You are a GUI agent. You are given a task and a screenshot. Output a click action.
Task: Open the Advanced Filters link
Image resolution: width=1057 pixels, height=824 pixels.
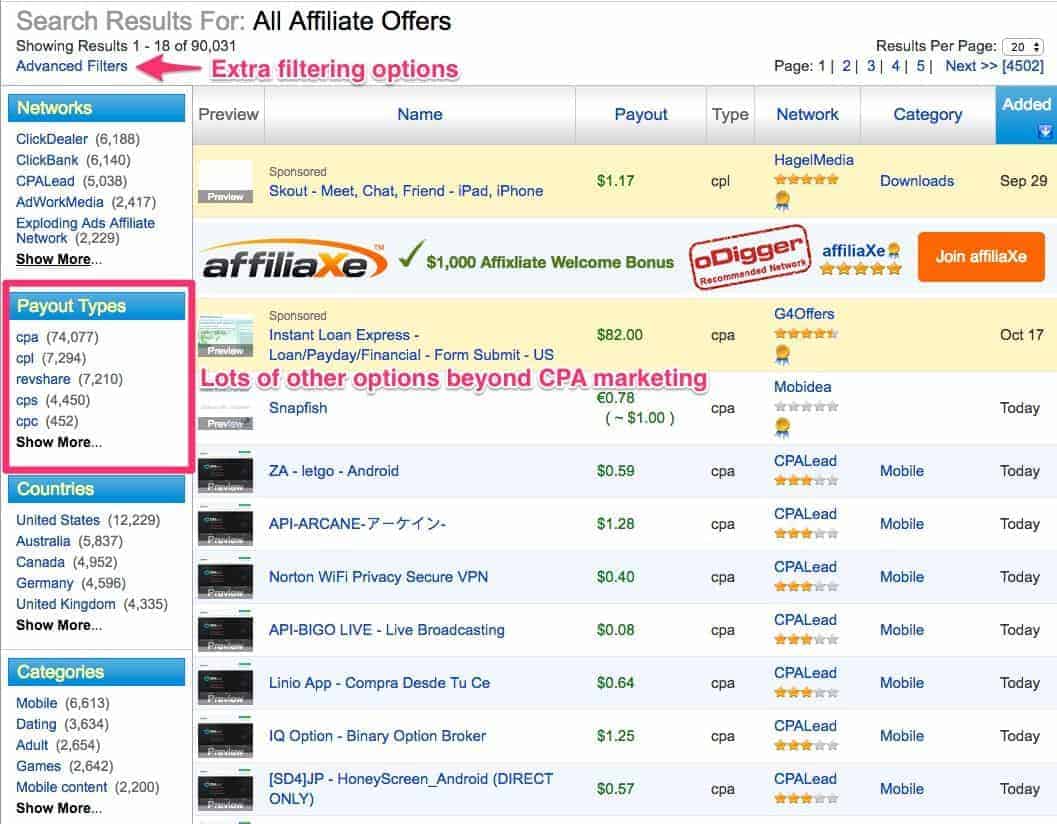(x=71, y=66)
